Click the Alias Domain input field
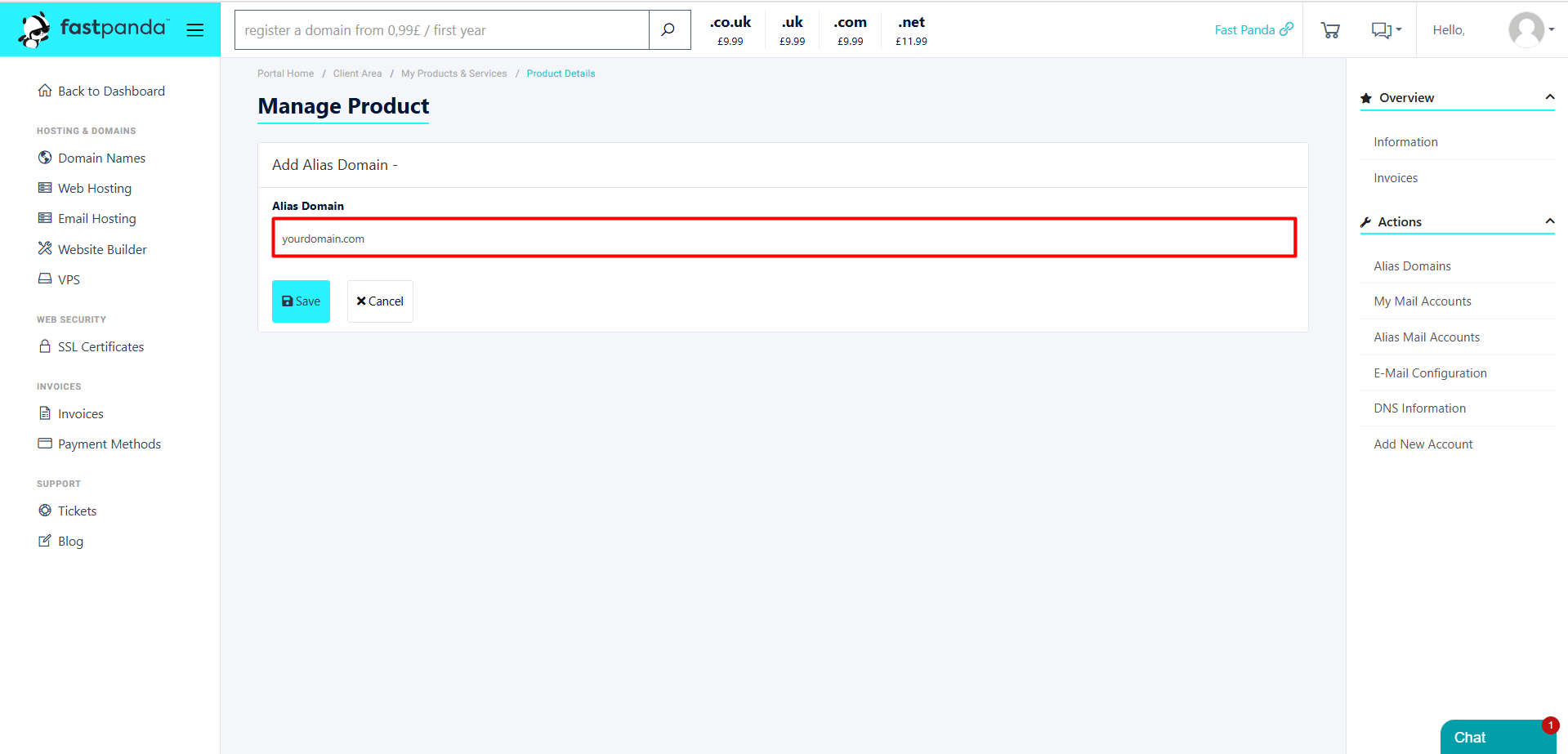Image resolution: width=1568 pixels, height=754 pixels. 784,238
